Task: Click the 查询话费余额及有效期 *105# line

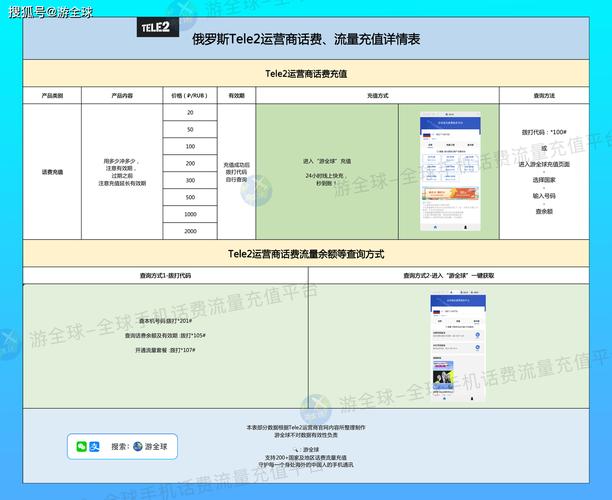Action: pyautogui.click(x=165, y=335)
